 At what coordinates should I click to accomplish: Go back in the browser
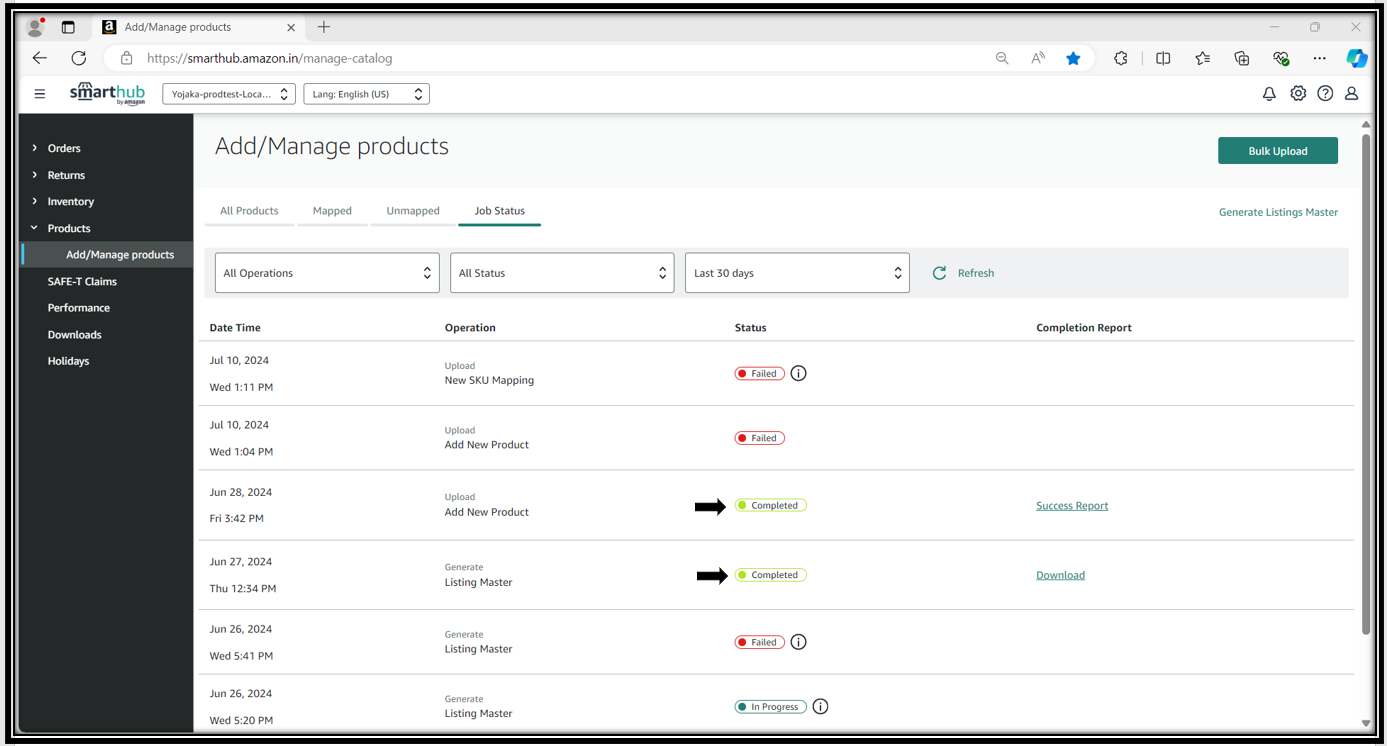(39, 58)
